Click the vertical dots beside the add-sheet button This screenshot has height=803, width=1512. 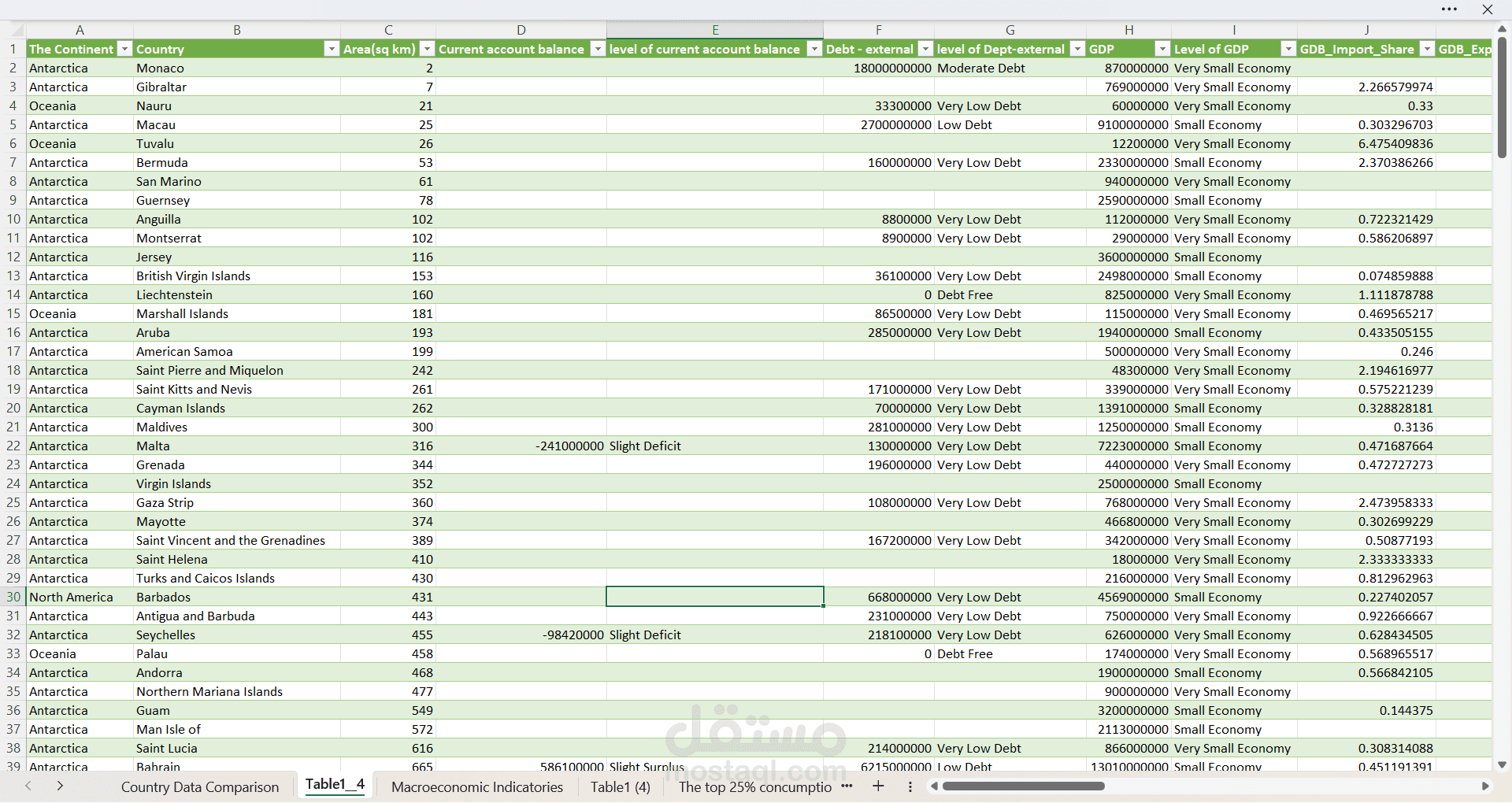pyautogui.click(x=910, y=786)
